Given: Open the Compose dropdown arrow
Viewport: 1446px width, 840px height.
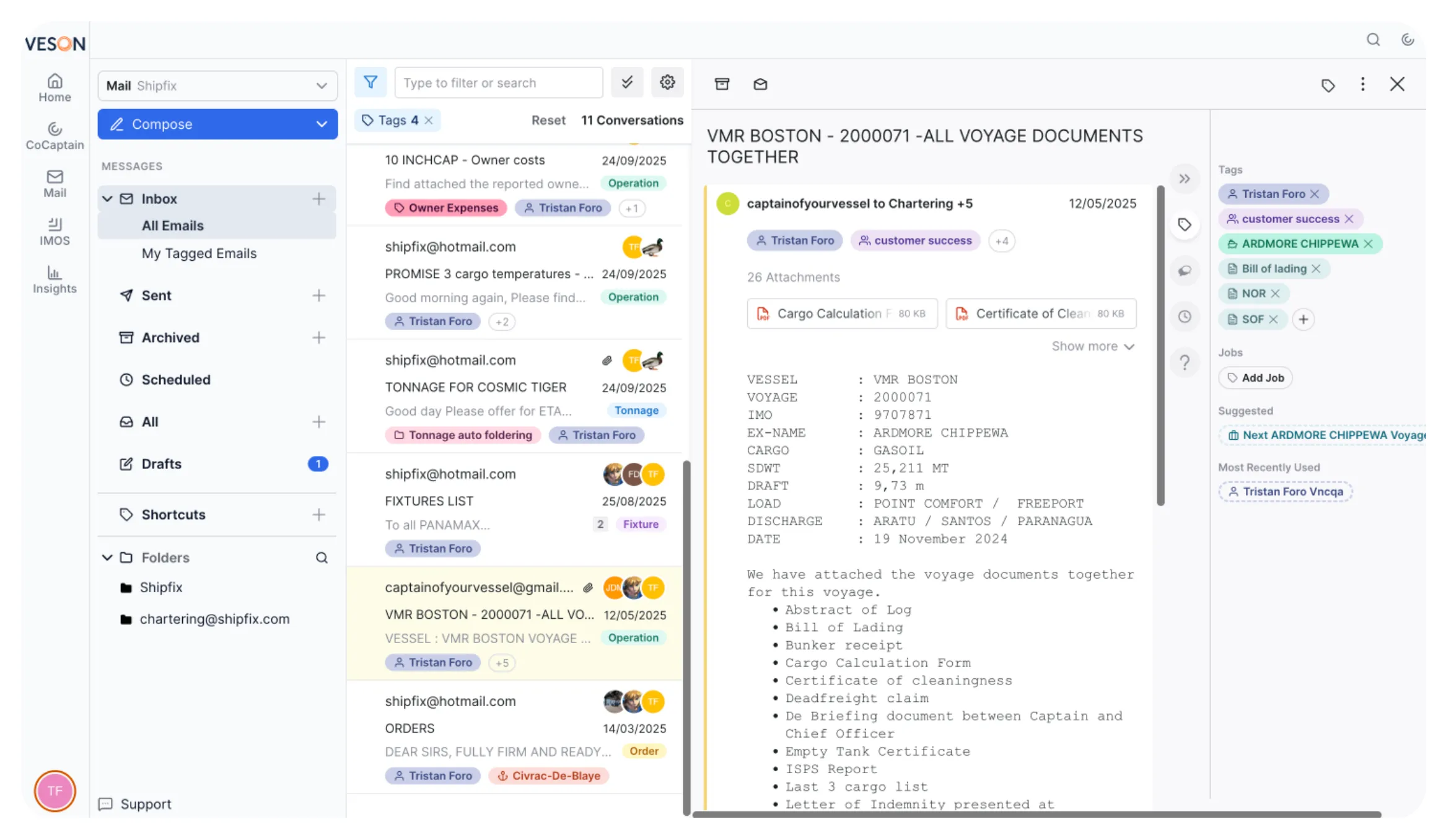Looking at the screenshot, I should tap(322, 124).
